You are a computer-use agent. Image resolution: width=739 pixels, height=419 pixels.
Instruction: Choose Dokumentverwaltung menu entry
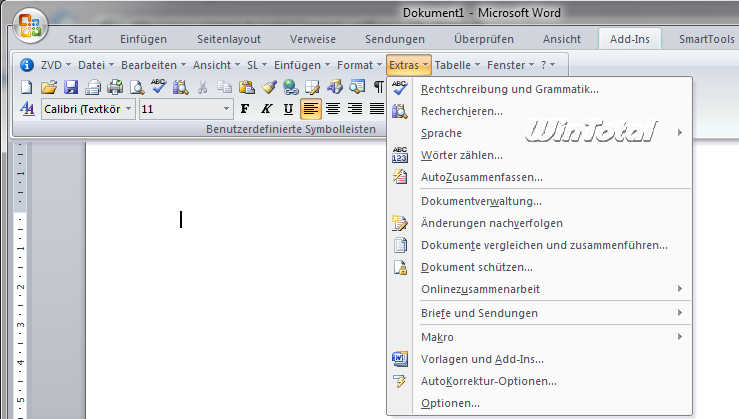(x=539, y=201)
